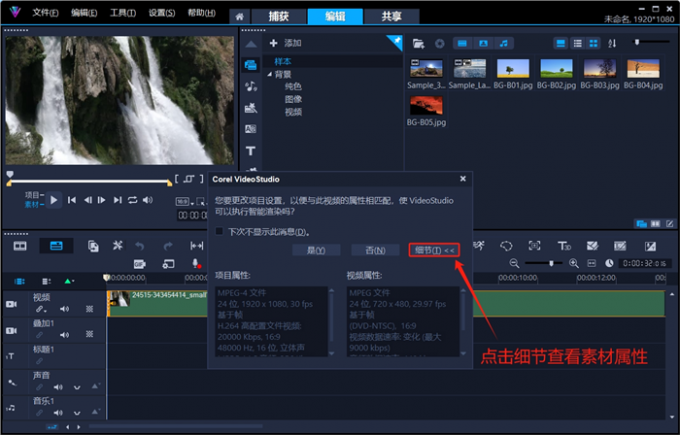Click the preview scrubber trim bar
The height and width of the screenshot is (435, 680).
(x=89, y=182)
